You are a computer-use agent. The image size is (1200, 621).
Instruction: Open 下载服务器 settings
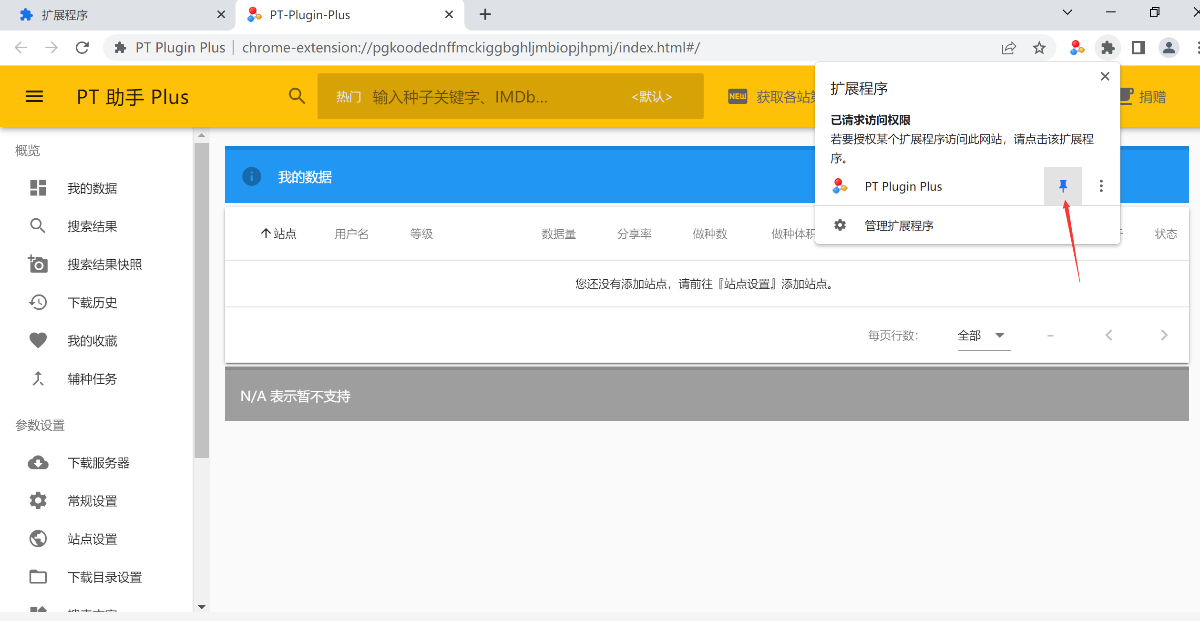90,462
